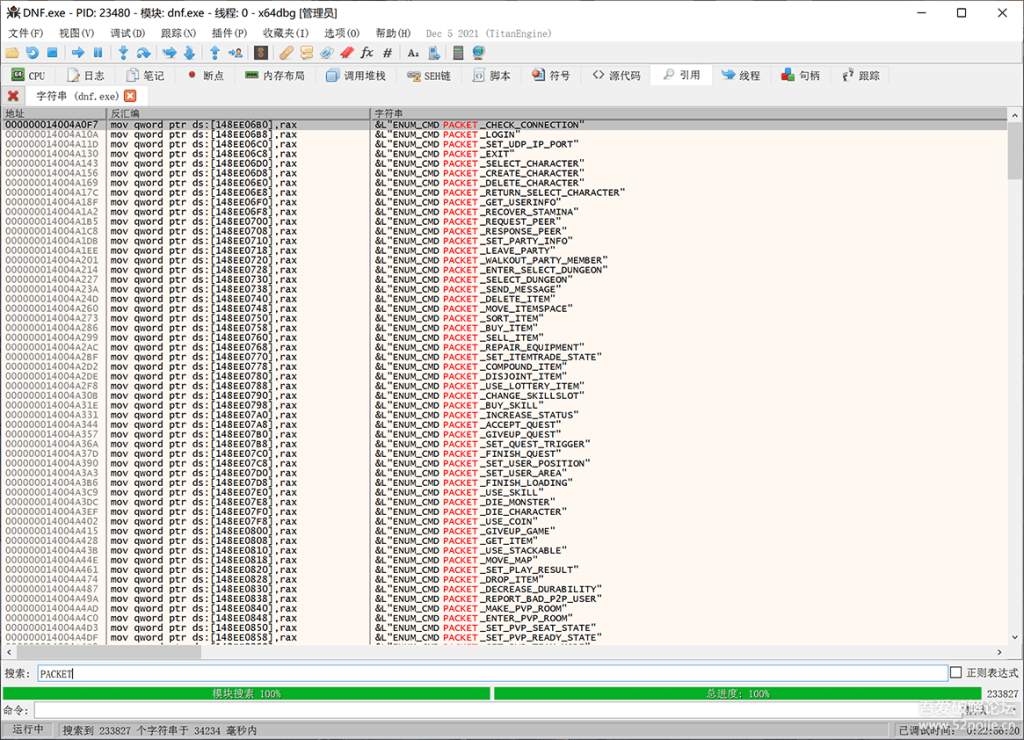This screenshot has height=740, width=1024.
Task: Step over instruction
Action: pyautogui.click(x=143, y=53)
